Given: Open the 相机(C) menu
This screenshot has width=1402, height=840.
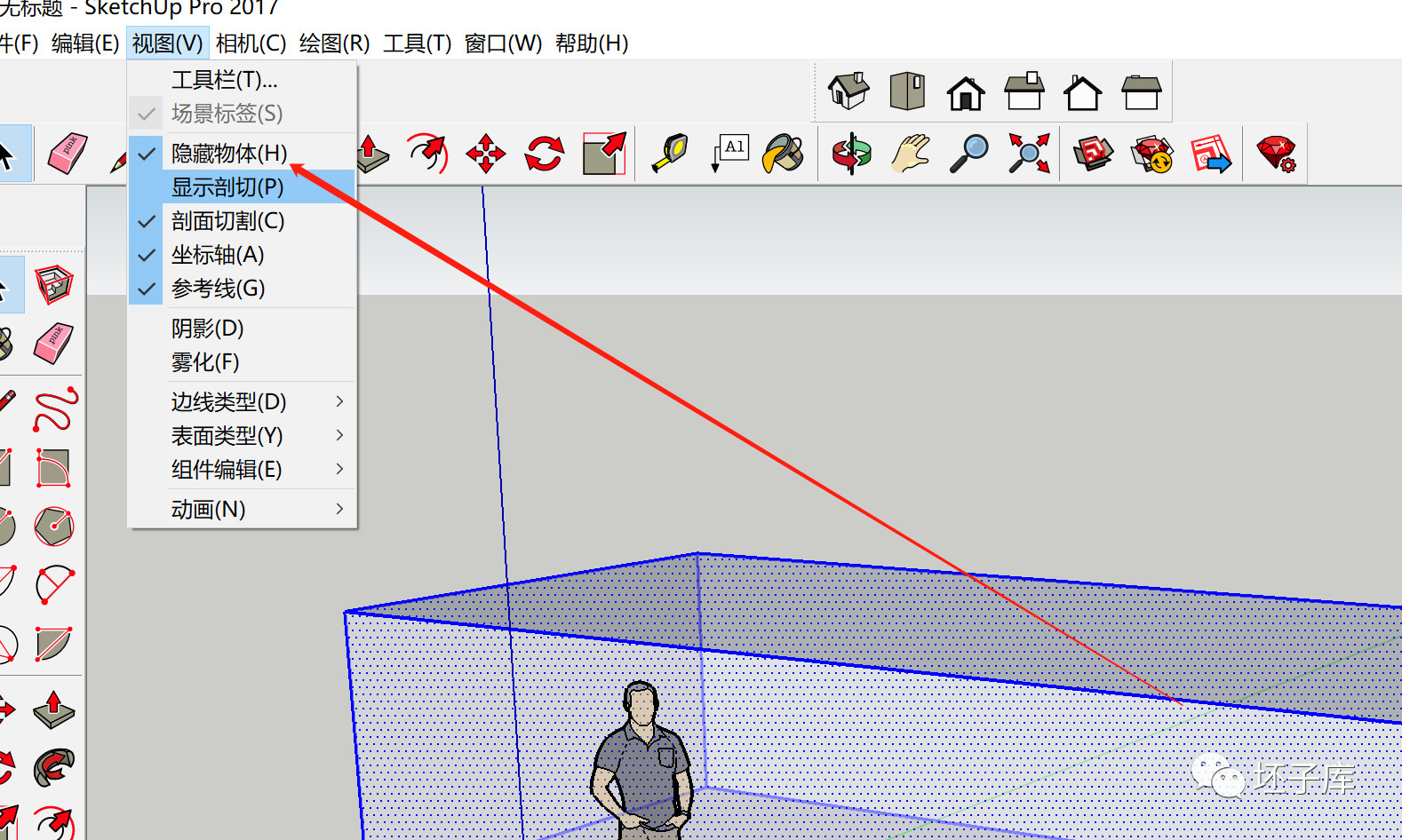Looking at the screenshot, I should (x=251, y=43).
